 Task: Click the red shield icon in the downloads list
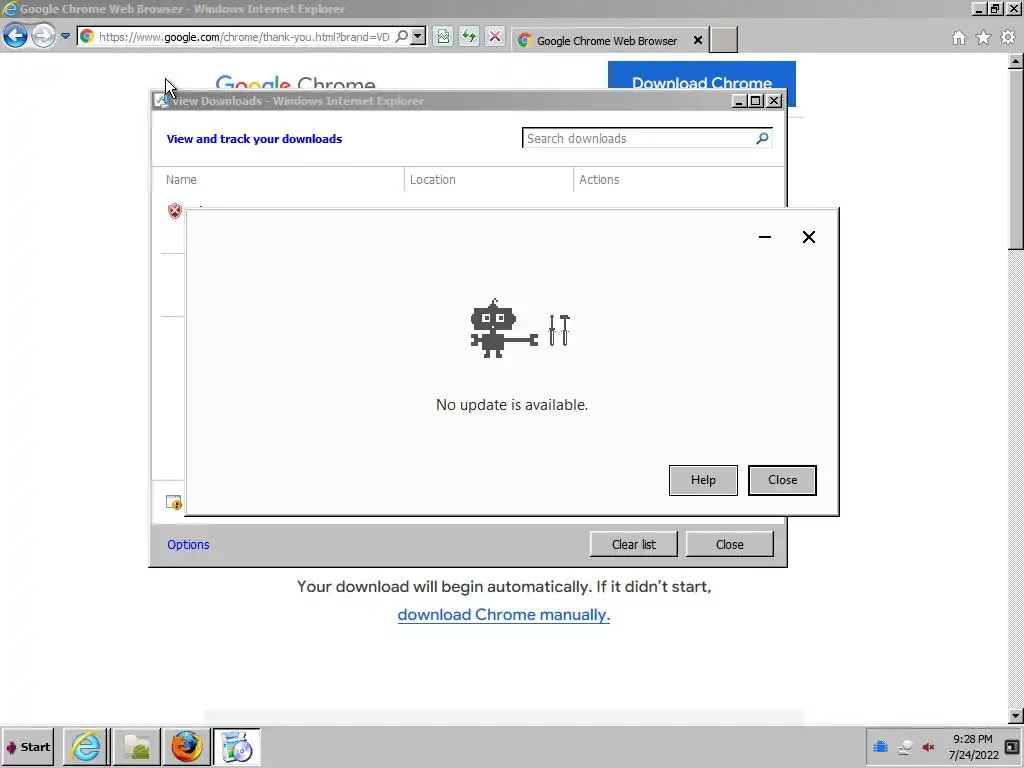click(x=175, y=211)
